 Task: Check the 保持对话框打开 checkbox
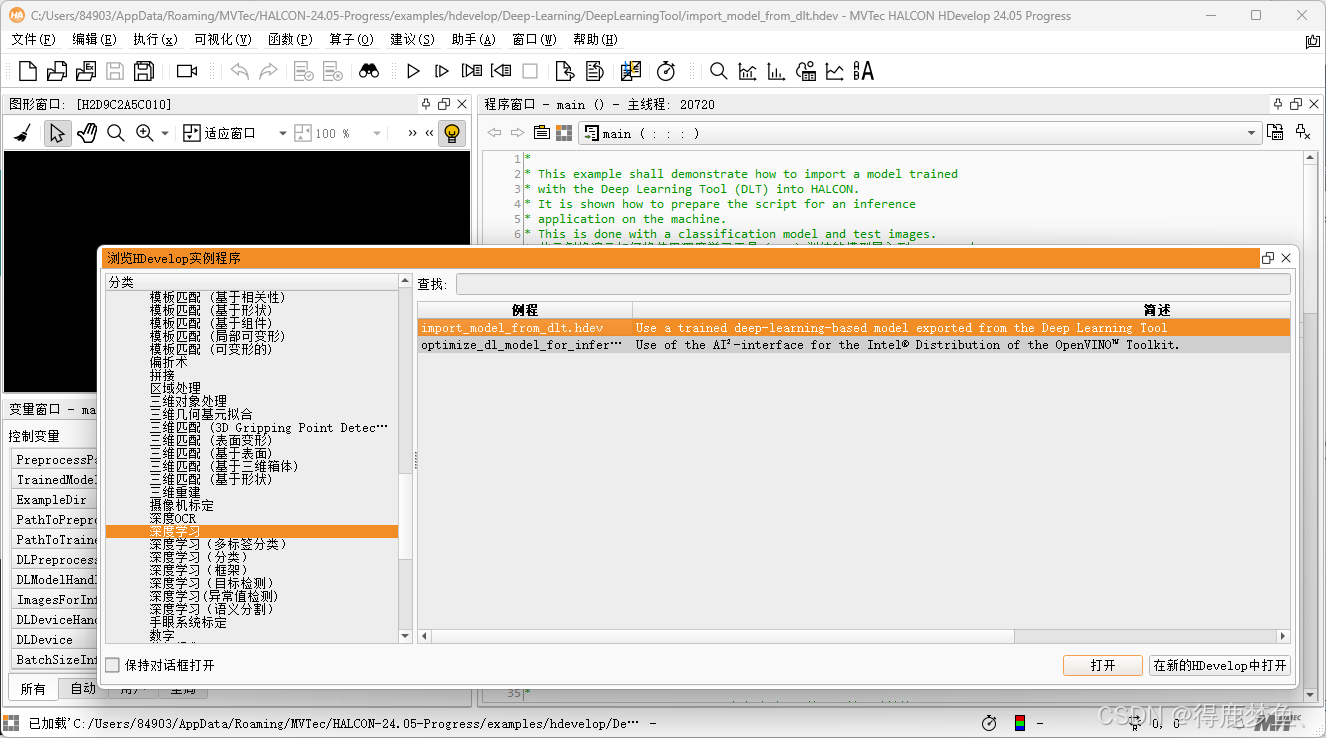pyautogui.click(x=113, y=665)
